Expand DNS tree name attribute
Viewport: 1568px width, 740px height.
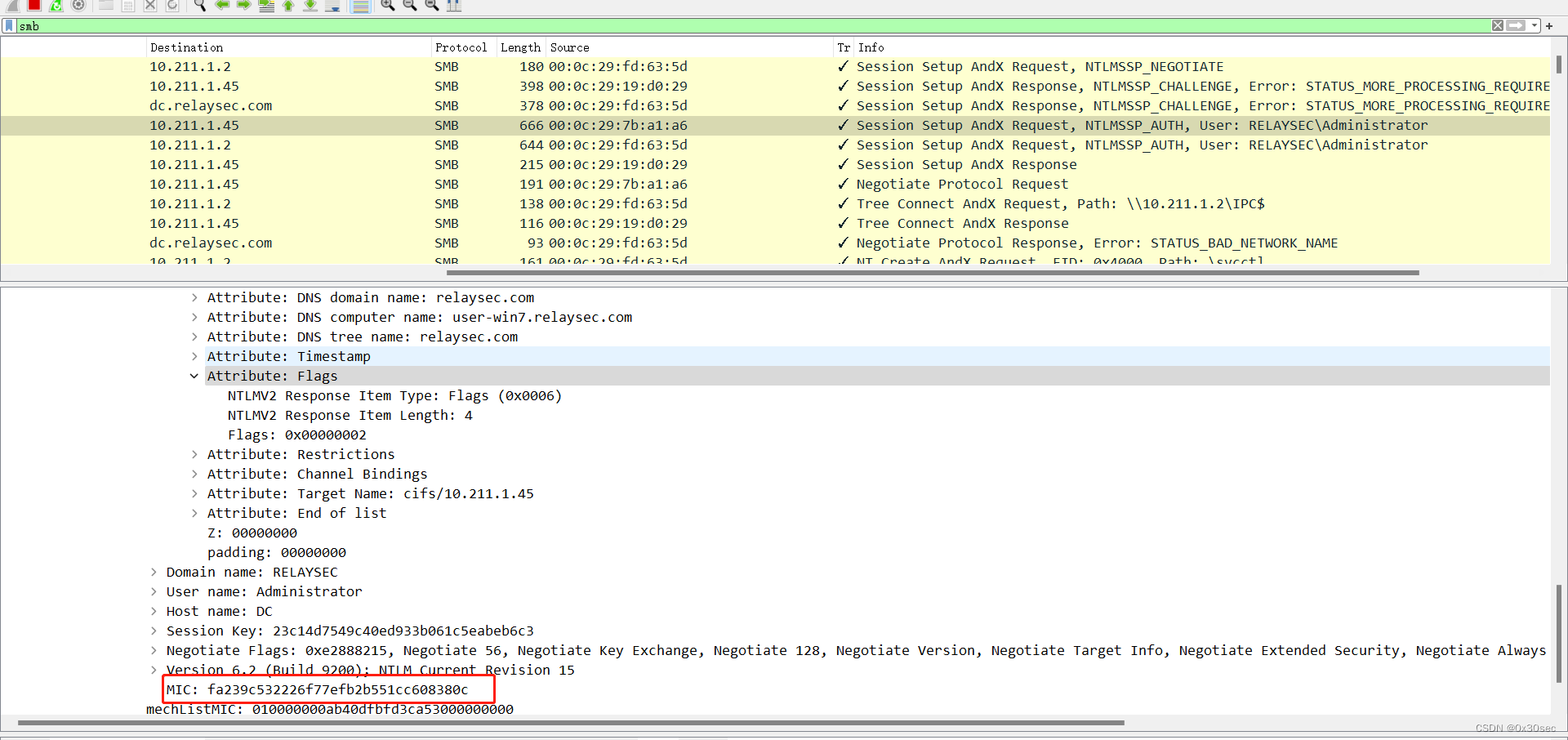(194, 337)
